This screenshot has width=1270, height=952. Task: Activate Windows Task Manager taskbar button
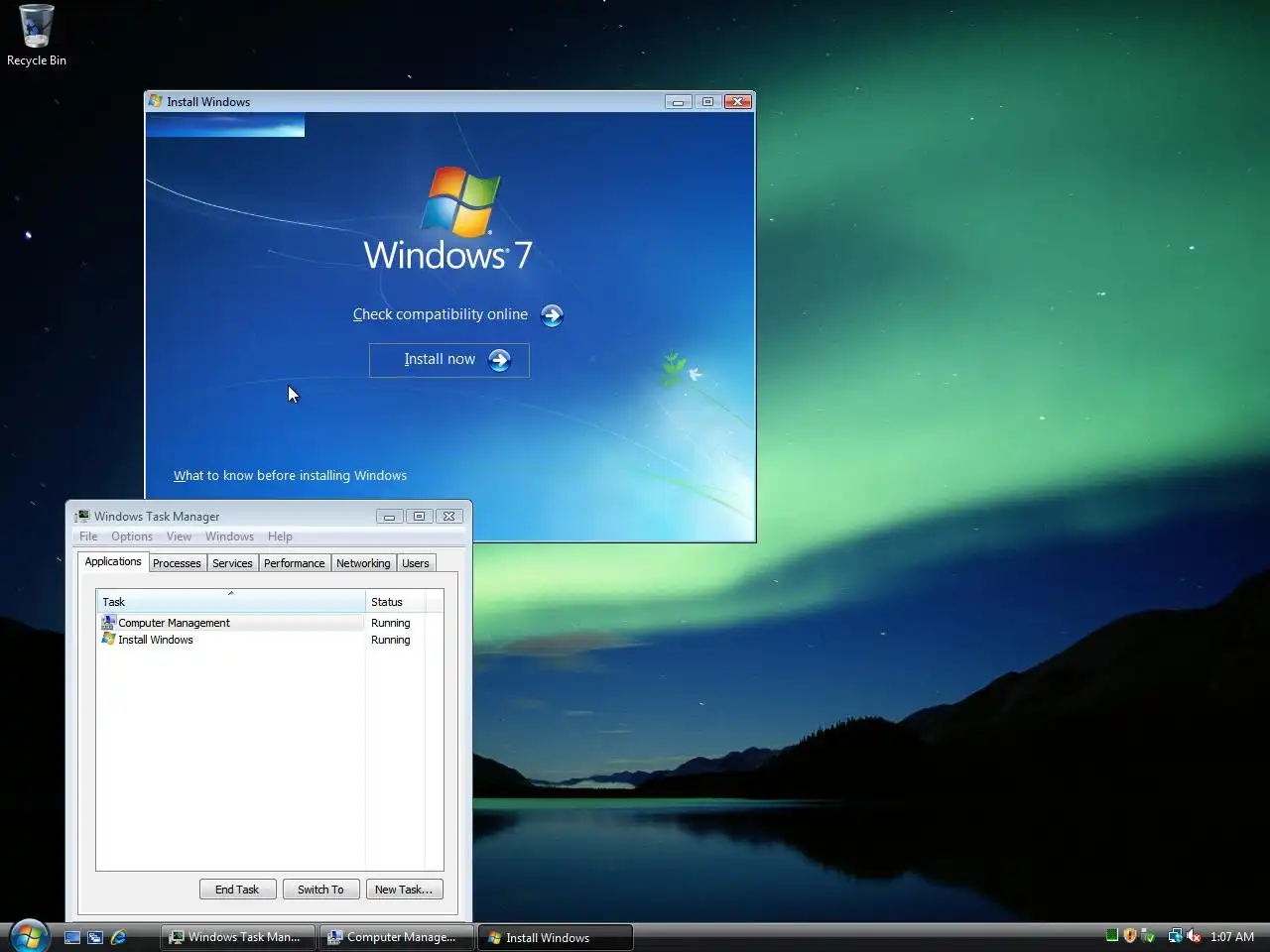[x=238, y=937]
